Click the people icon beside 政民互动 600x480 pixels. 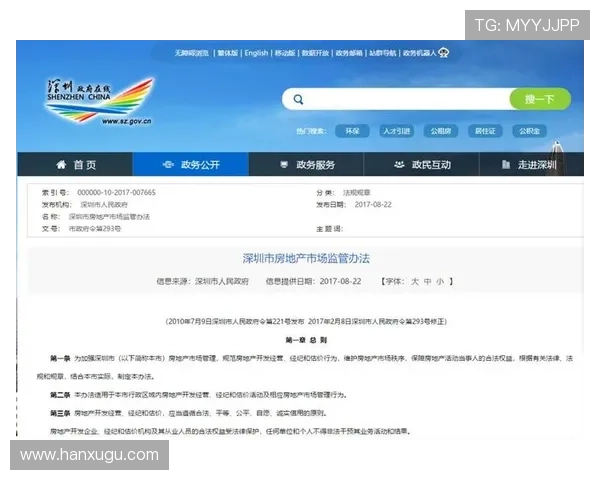coord(399,165)
